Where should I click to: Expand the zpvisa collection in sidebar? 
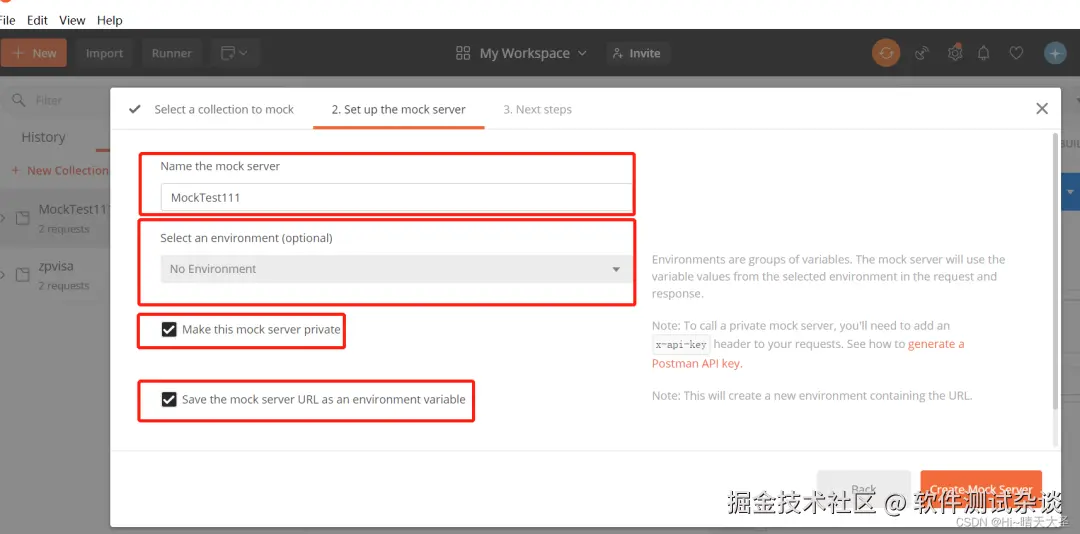(x=3, y=275)
